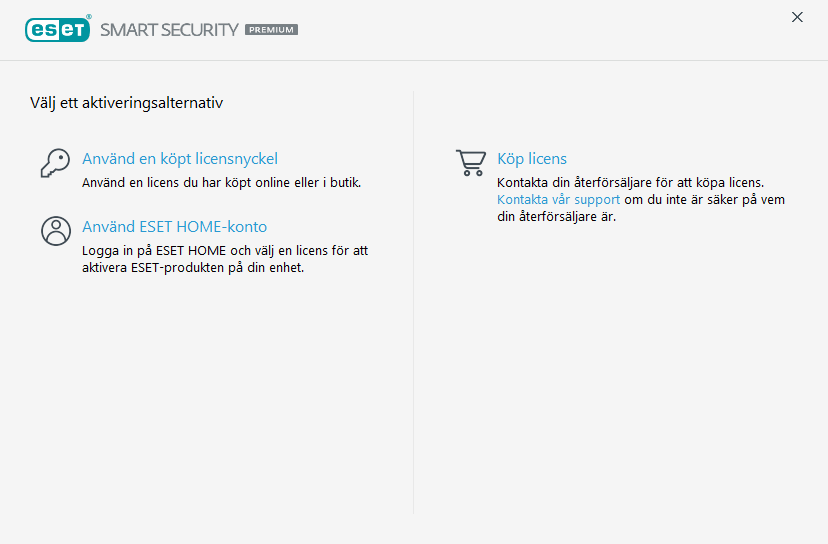This screenshot has width=828, height=544.
Task: Click the PREMIUM badge in the title
Action: click(271, 30)
